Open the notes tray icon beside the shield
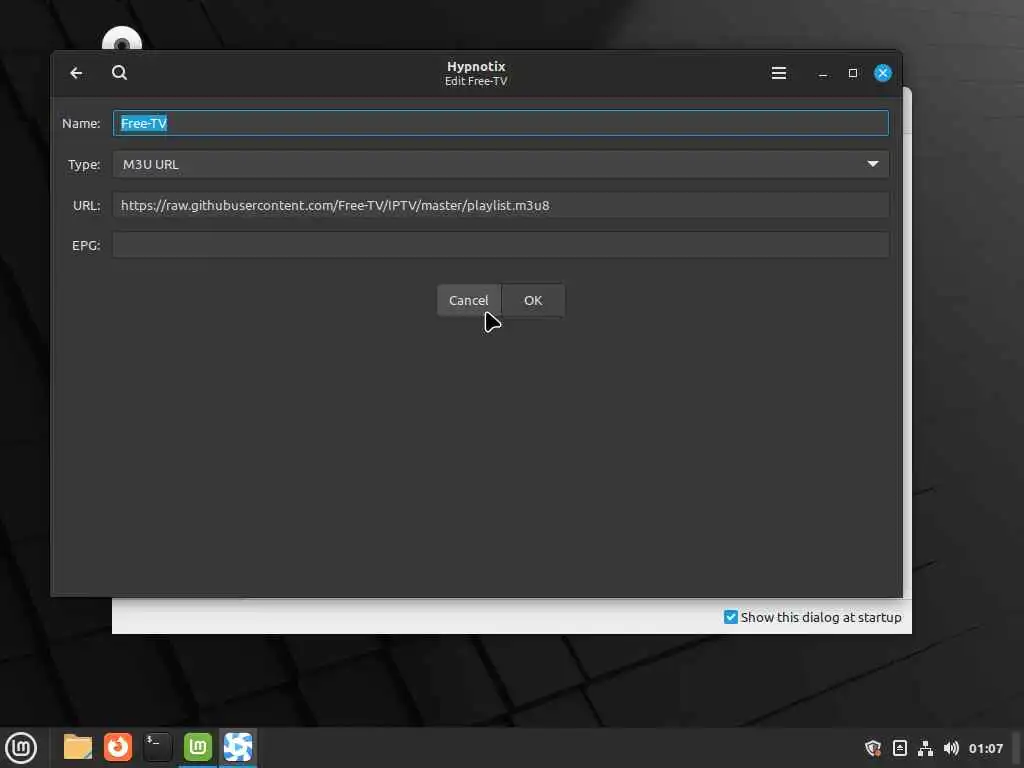This screenshot has height=768, width=1024. [x=899, y=748]
